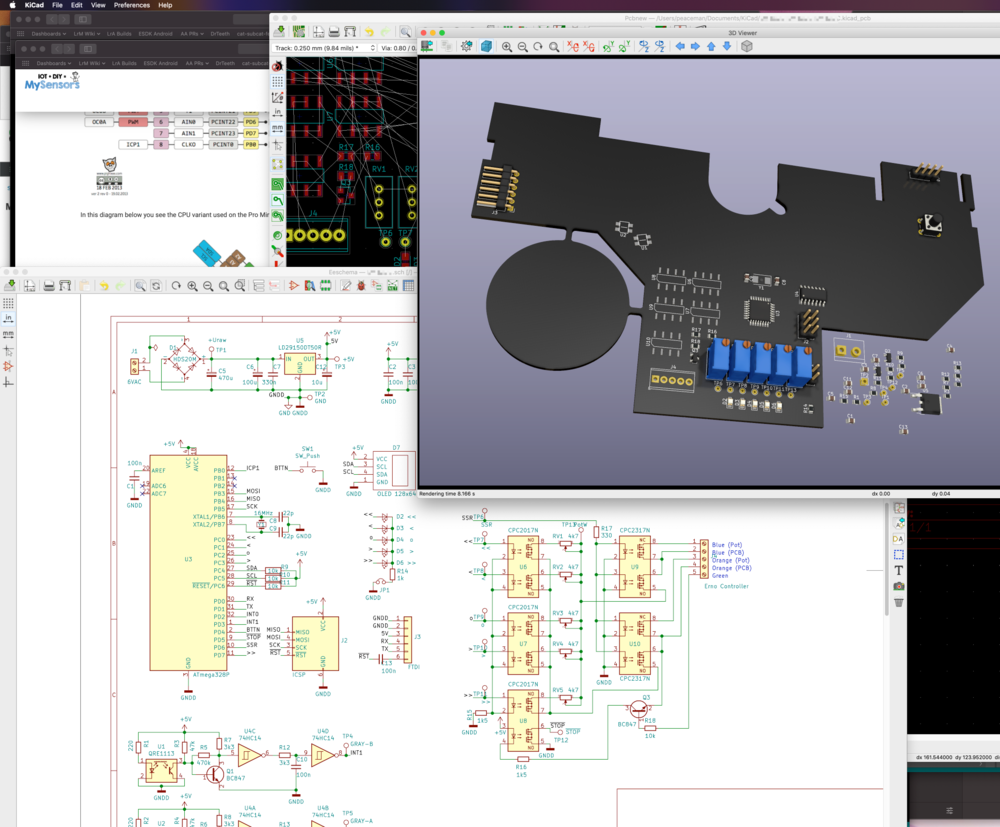The height and width of the screenshot is (827, 1000).
Task: Toggle grid display in the schematic editor
Action: (x=8, y=302)
